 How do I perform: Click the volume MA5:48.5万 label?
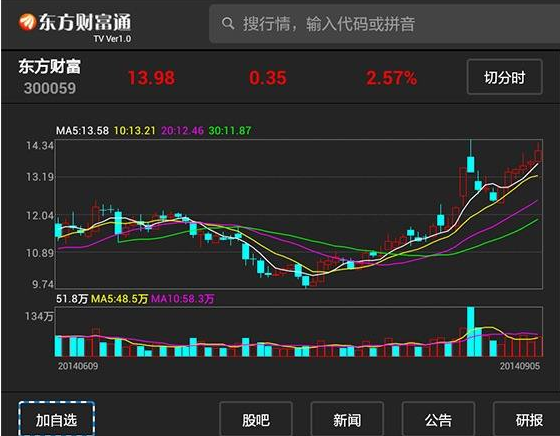click(x=119, y=299)
